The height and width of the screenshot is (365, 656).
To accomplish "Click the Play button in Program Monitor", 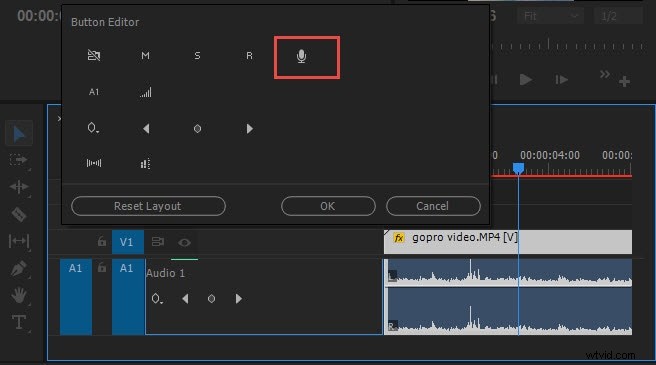I will point(525,80).
